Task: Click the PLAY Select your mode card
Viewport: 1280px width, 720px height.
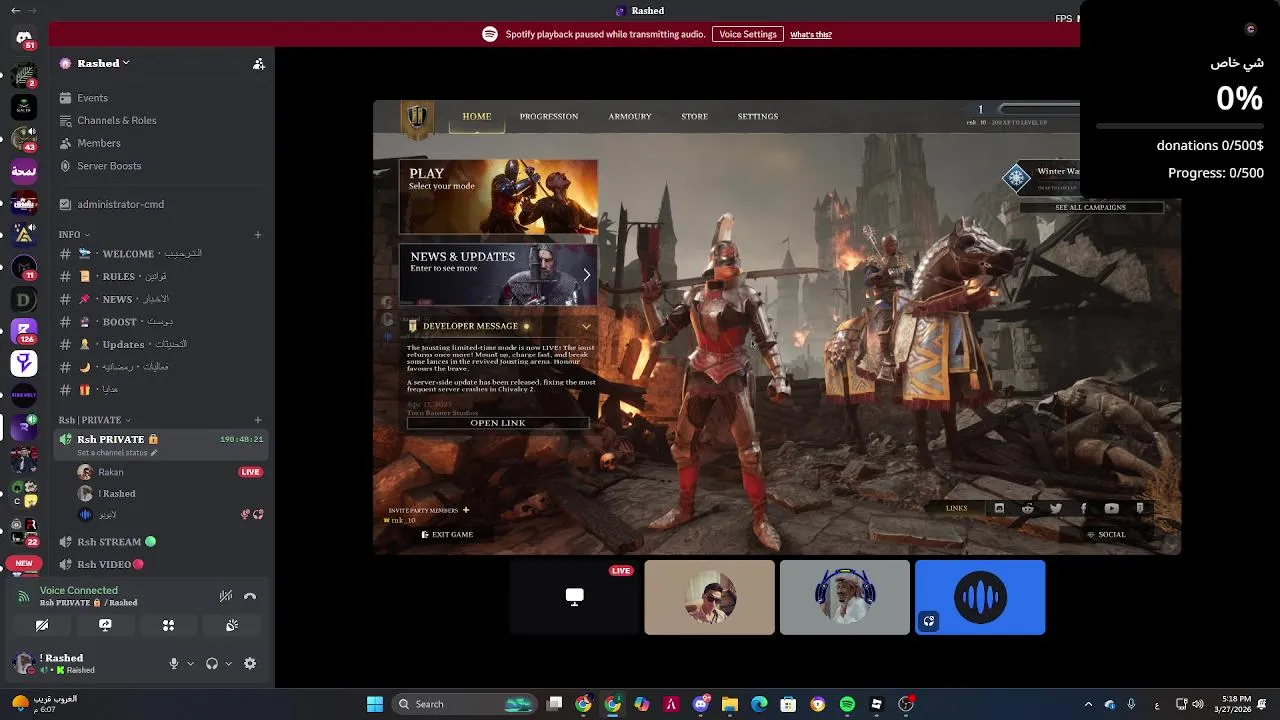Action: pyautogui.click(x=498, y=197)
